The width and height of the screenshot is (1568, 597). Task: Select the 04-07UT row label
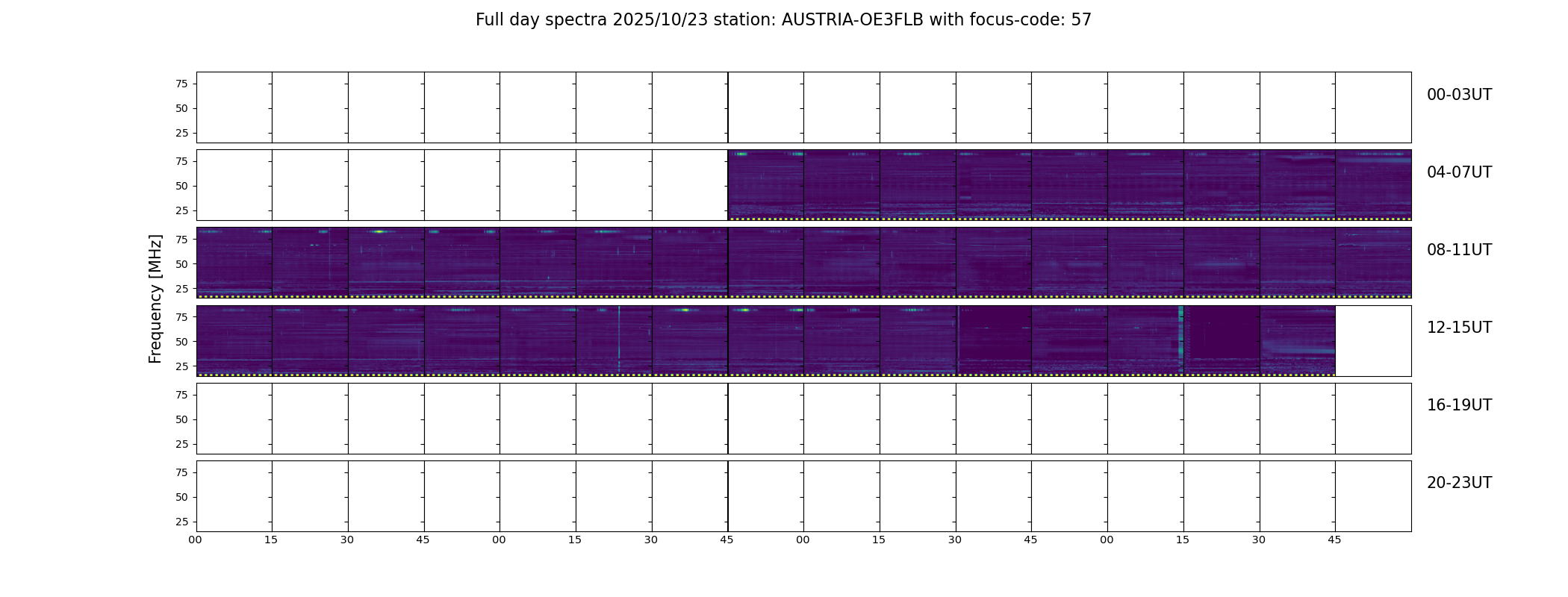pos(1459,172)
